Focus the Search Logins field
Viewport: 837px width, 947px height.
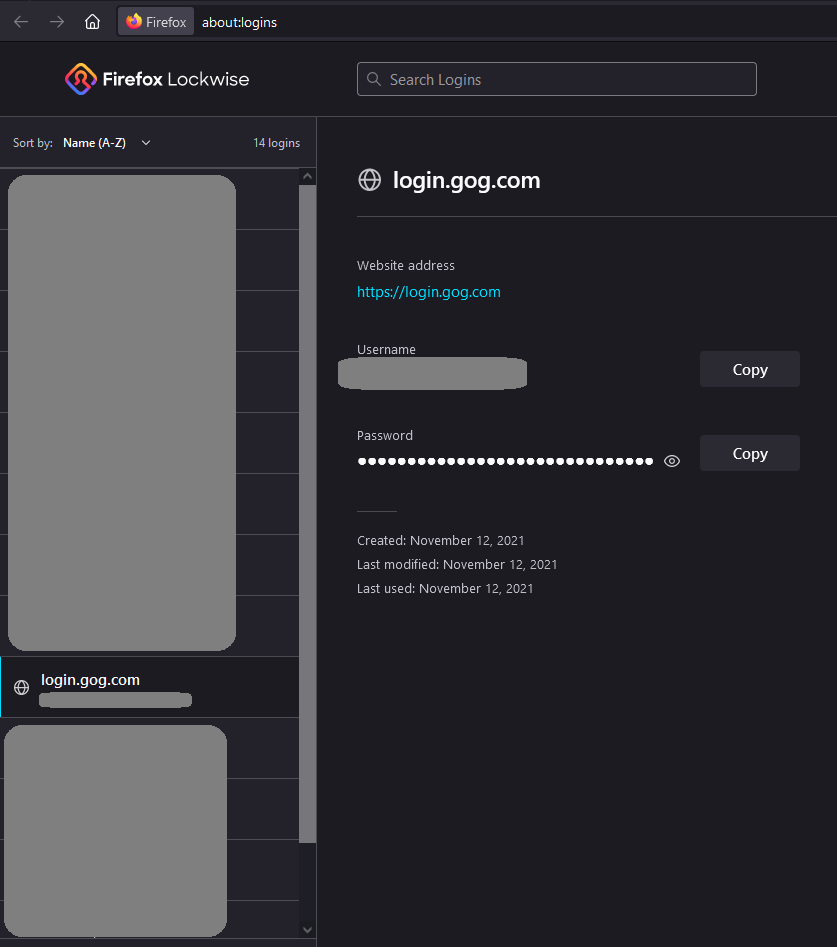click(556, 79)
